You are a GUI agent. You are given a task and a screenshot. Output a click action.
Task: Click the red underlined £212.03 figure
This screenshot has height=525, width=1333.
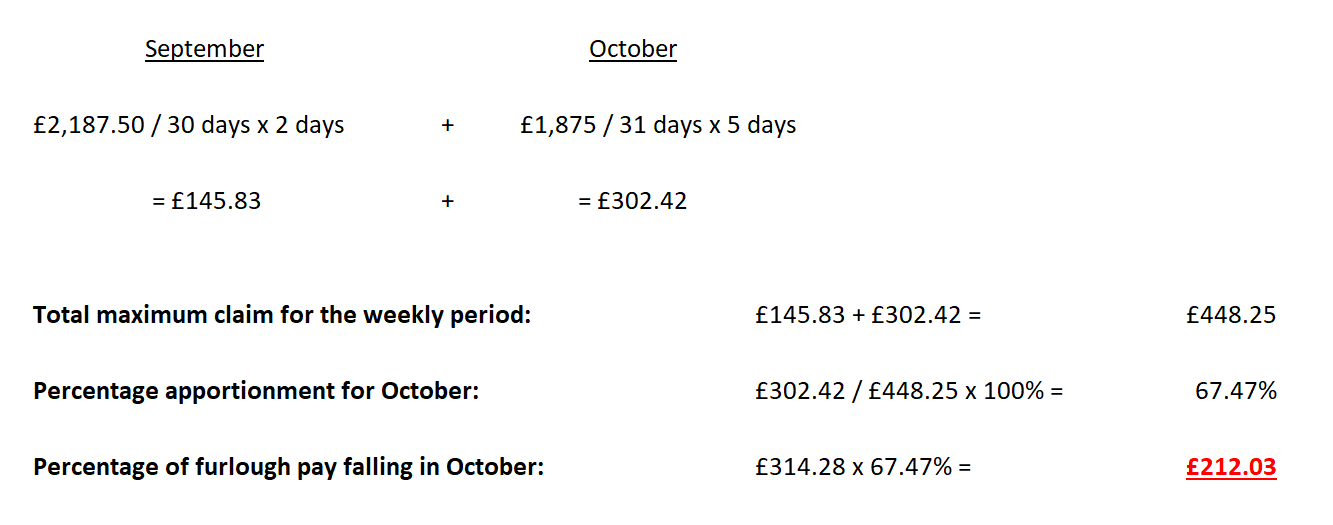(1231, 467)
